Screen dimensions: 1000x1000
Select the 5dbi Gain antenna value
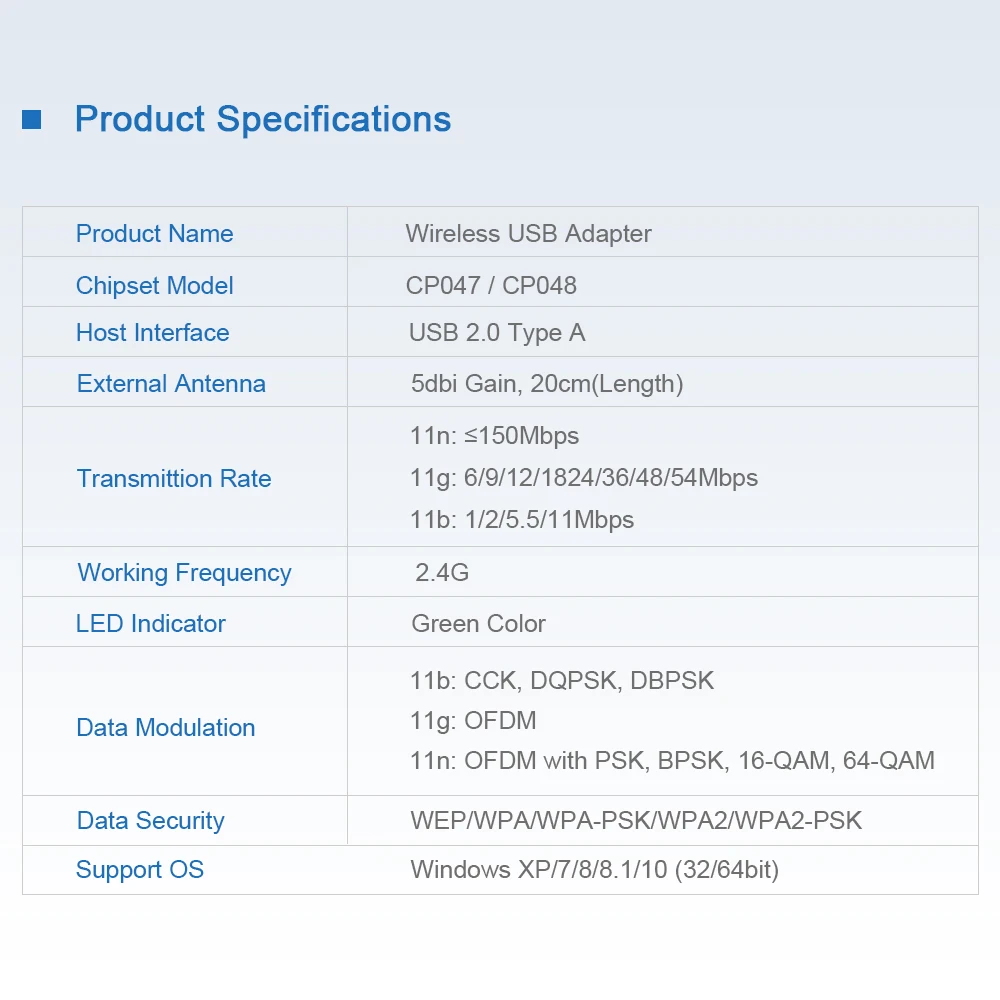(x=547, y=384)
